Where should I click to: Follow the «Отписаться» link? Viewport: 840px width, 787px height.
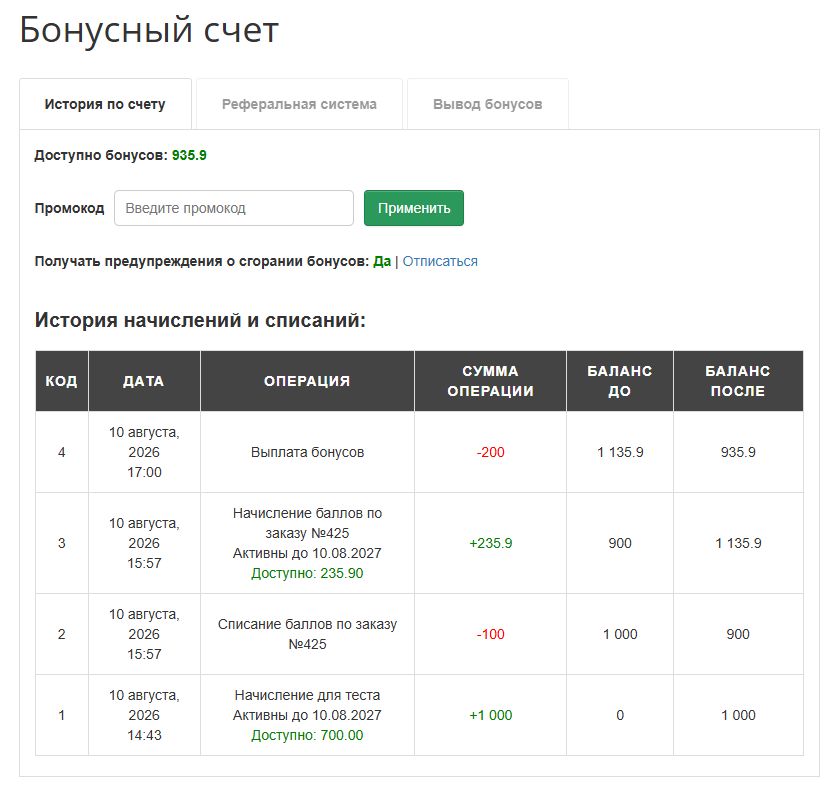pos(440,261)
